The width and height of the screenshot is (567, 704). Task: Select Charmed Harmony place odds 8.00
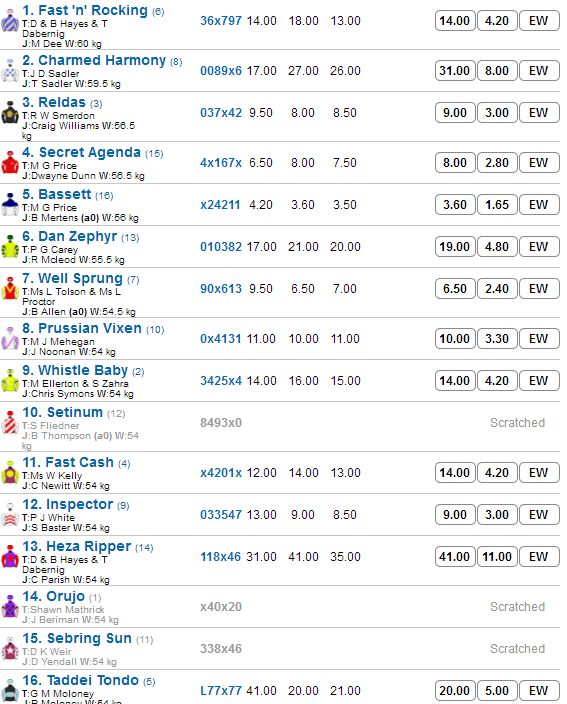coord(497,70)
